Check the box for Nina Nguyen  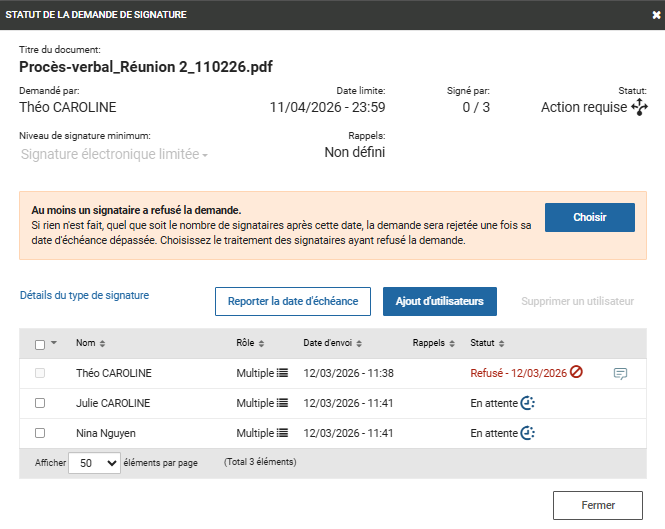pos(40,433)
